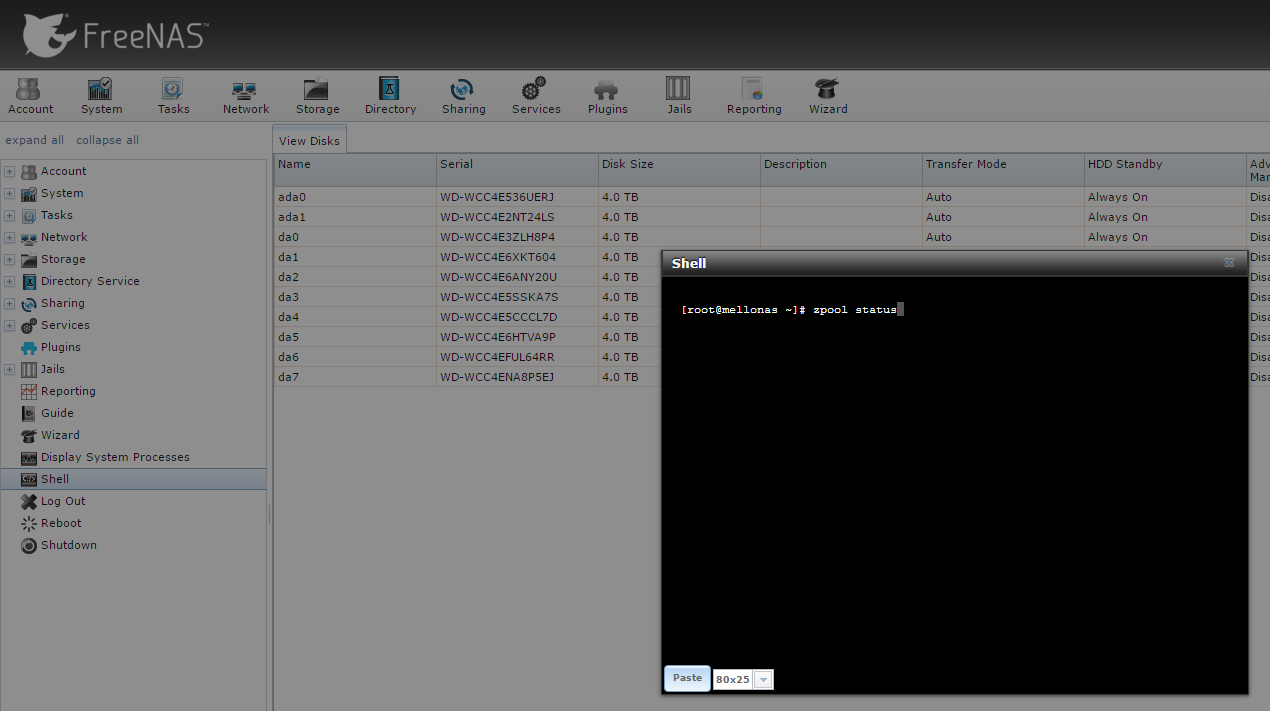Click Reboot in the sidebar tree

[61, 523]
